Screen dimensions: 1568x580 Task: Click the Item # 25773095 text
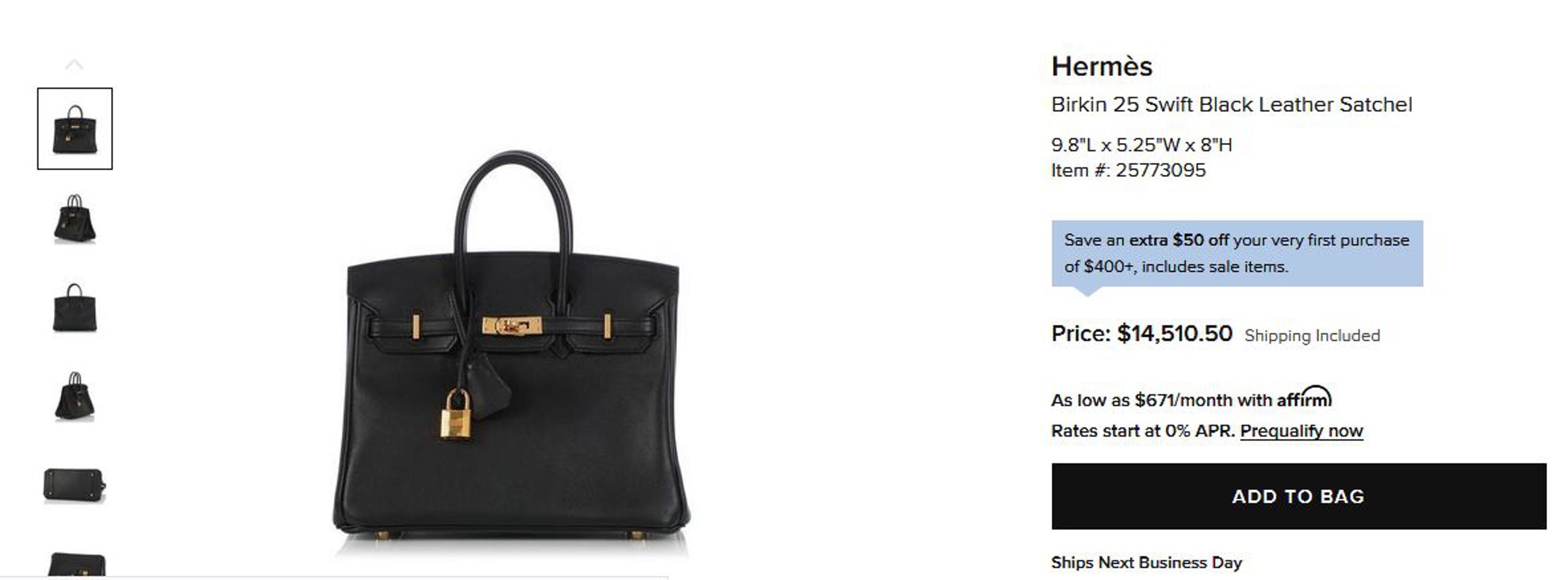(1128, 171)
